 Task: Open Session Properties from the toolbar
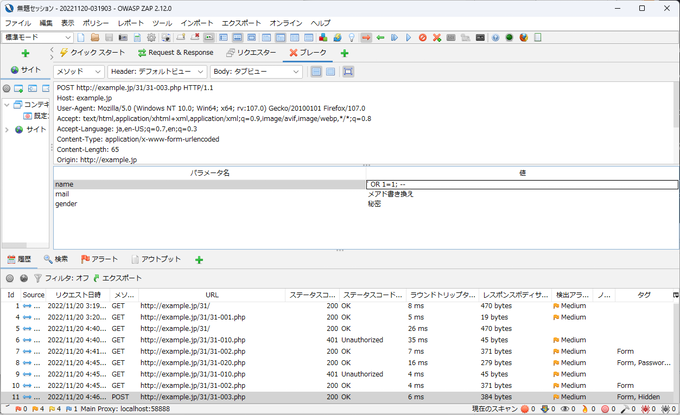137,38
